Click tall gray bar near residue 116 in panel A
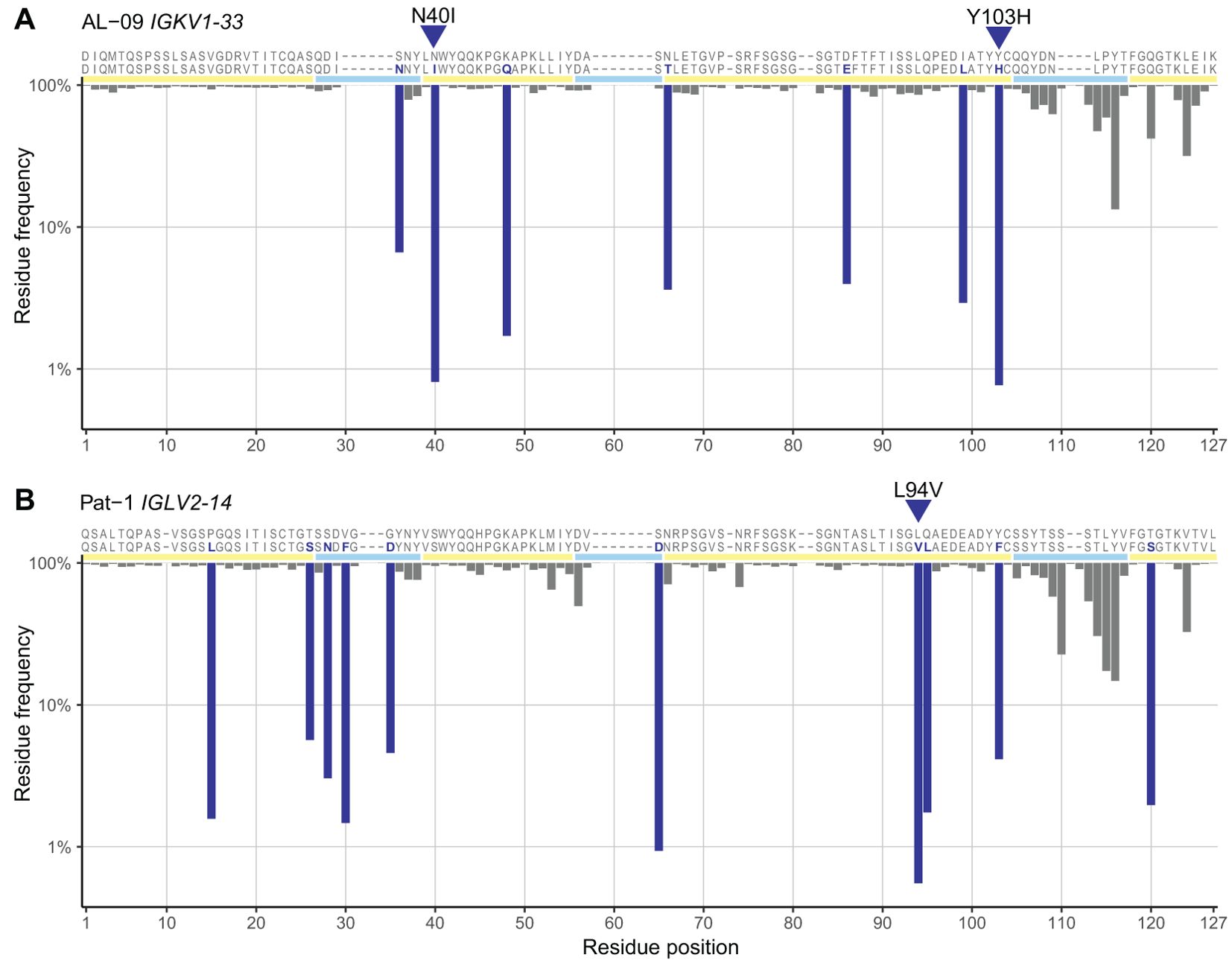The width and height of the screenshot is (1232, 972). (1115, 147)
